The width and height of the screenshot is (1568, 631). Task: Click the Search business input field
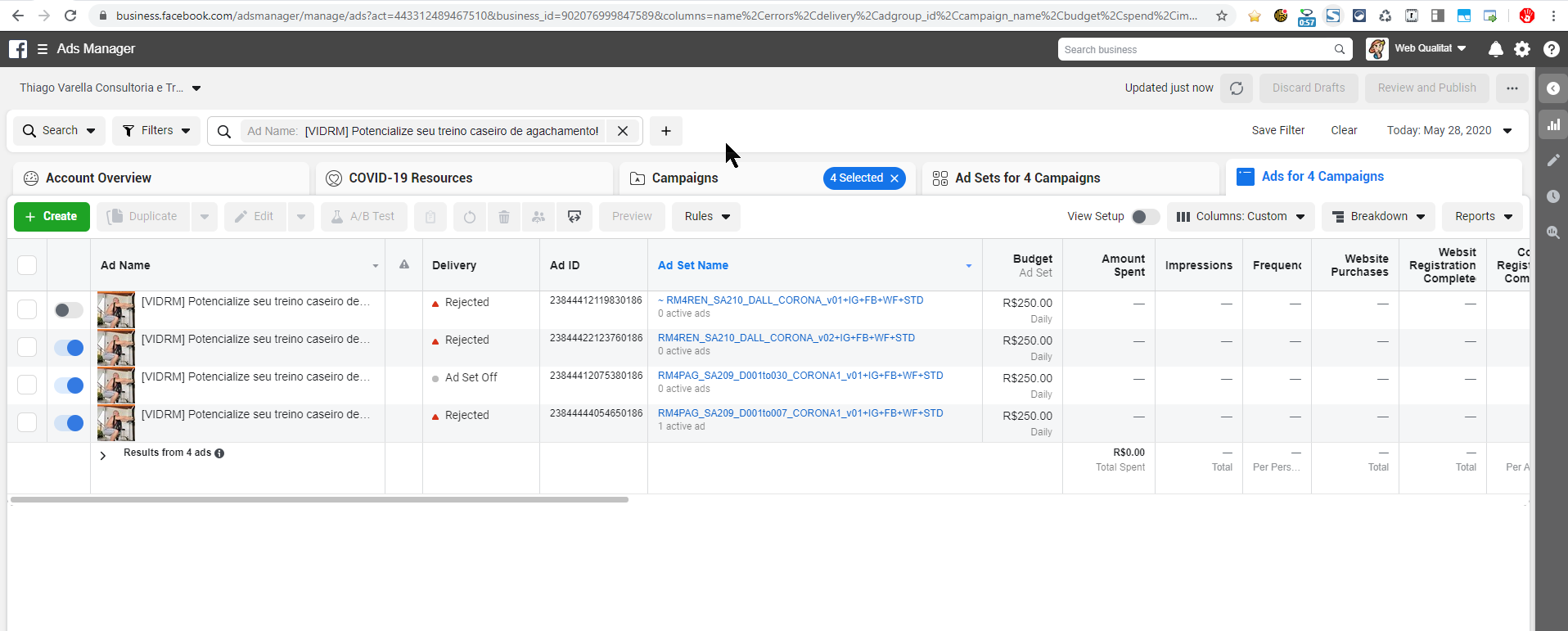tap(1205, 49)
